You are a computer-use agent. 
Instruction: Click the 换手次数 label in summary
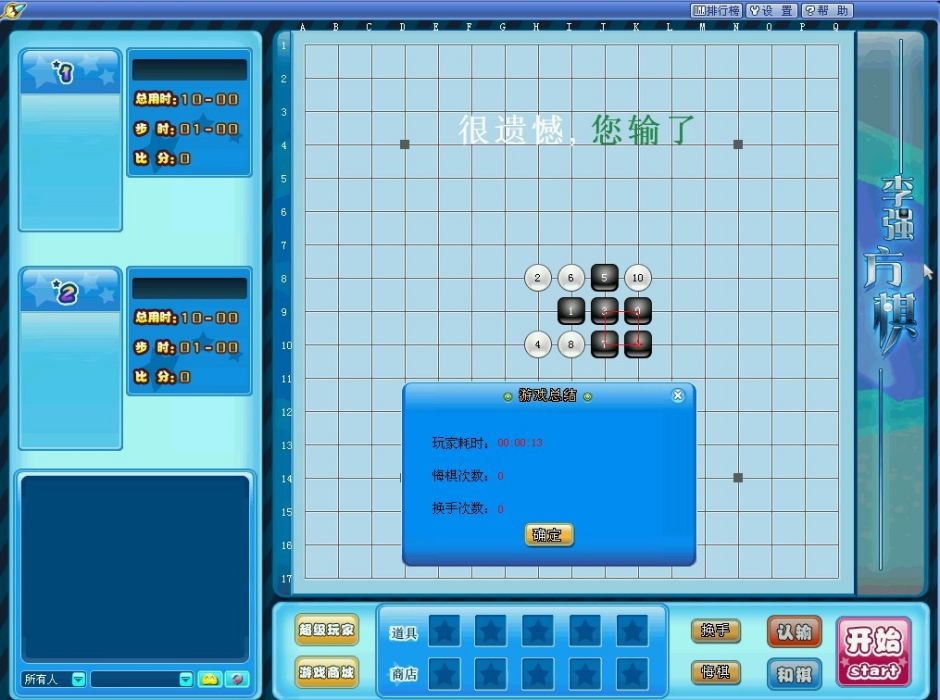click(x=460, y=508)
